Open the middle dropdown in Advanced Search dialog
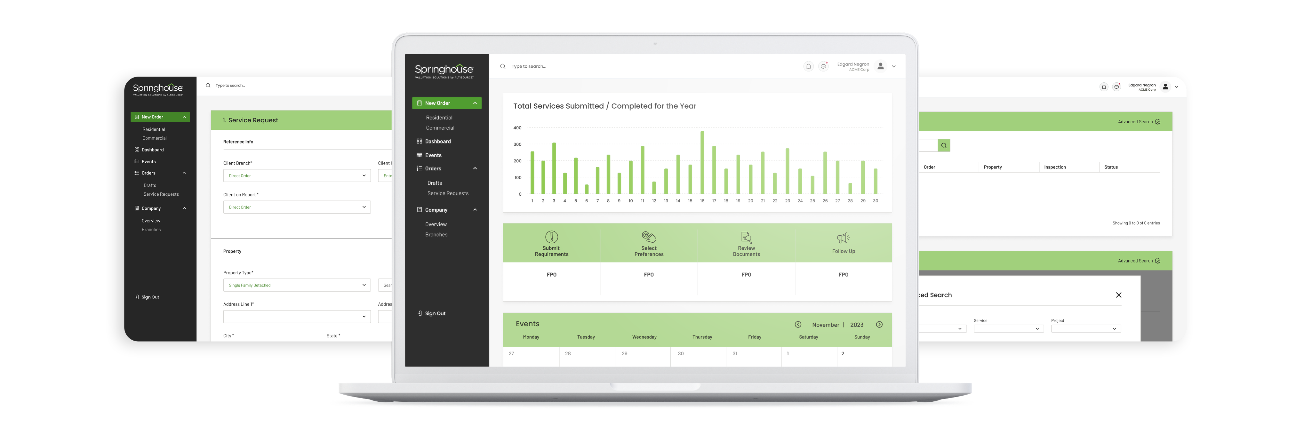This screenshot has width=1314, height=437. tap(1008, 328)
